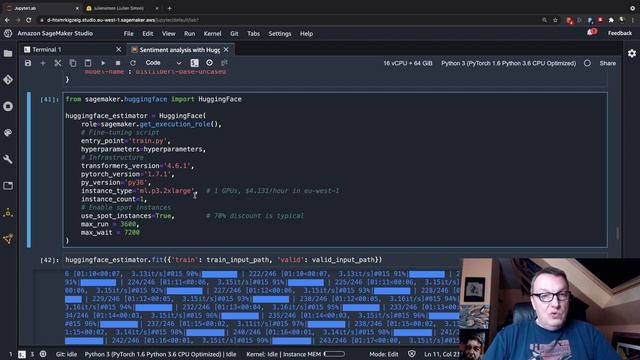The image size is (640, 360).
Task: Open the File menu
Action: (129, 33)
